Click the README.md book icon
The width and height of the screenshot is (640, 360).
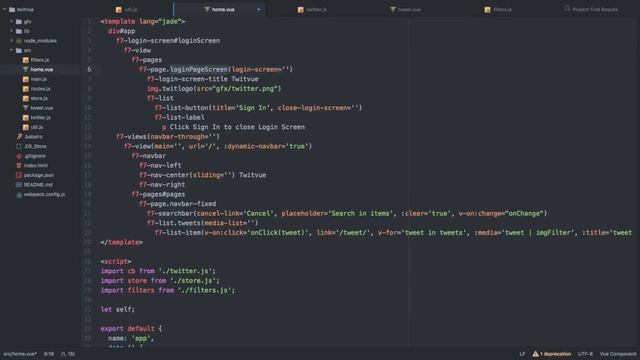19,184
